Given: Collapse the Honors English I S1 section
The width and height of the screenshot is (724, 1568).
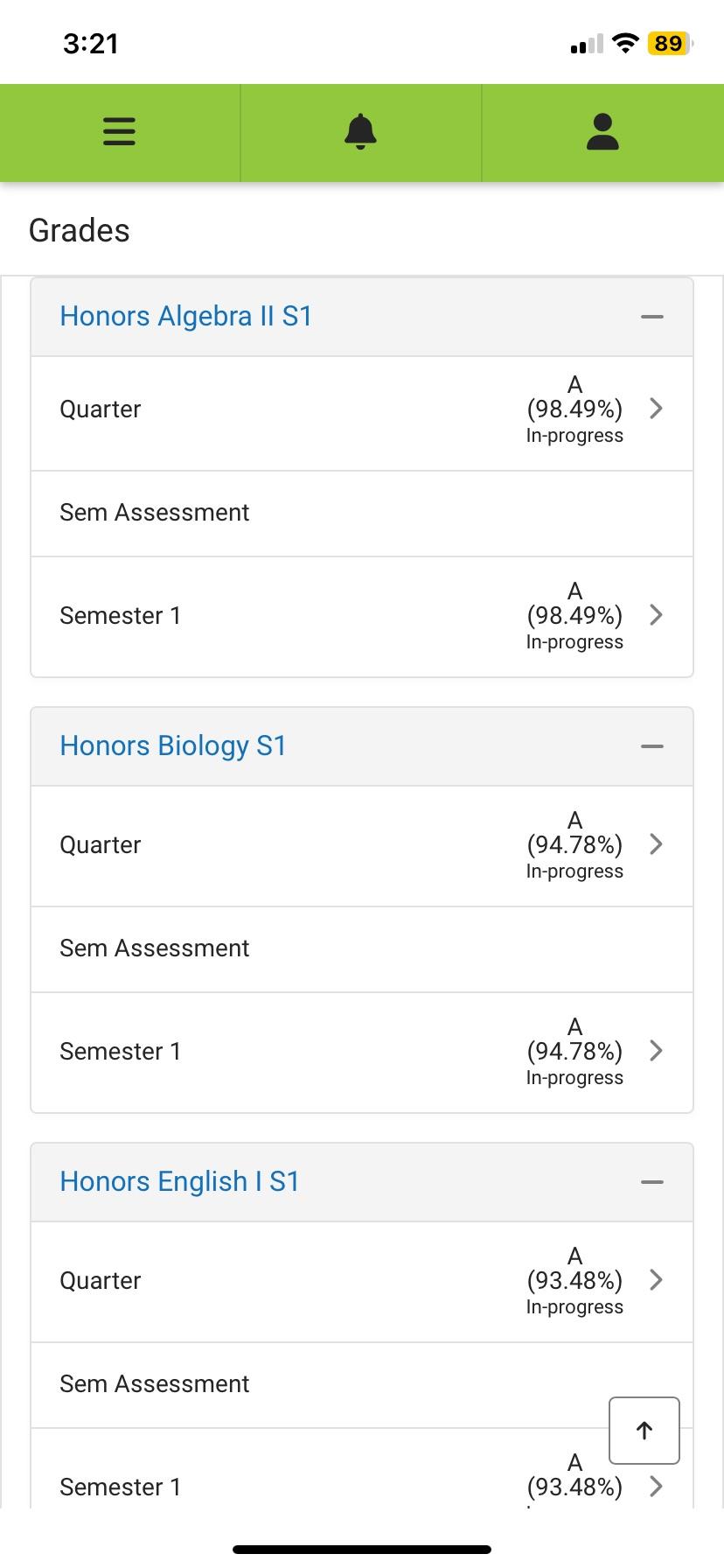Looking at the screenshot, I should click(x=652, y=1182).
